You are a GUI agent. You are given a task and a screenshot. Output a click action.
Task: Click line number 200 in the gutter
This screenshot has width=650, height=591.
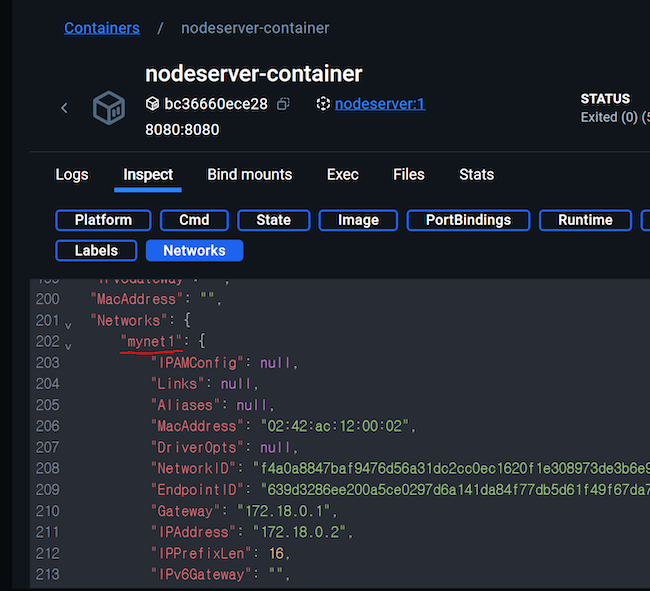[x=48, y=299]
